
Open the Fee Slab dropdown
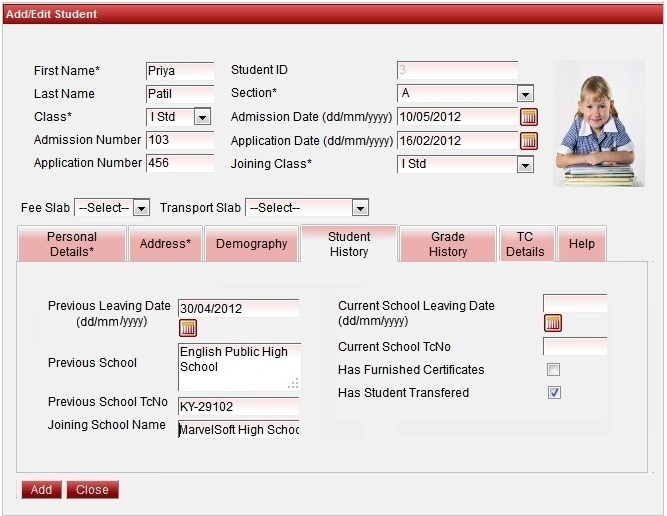(141, 208)
